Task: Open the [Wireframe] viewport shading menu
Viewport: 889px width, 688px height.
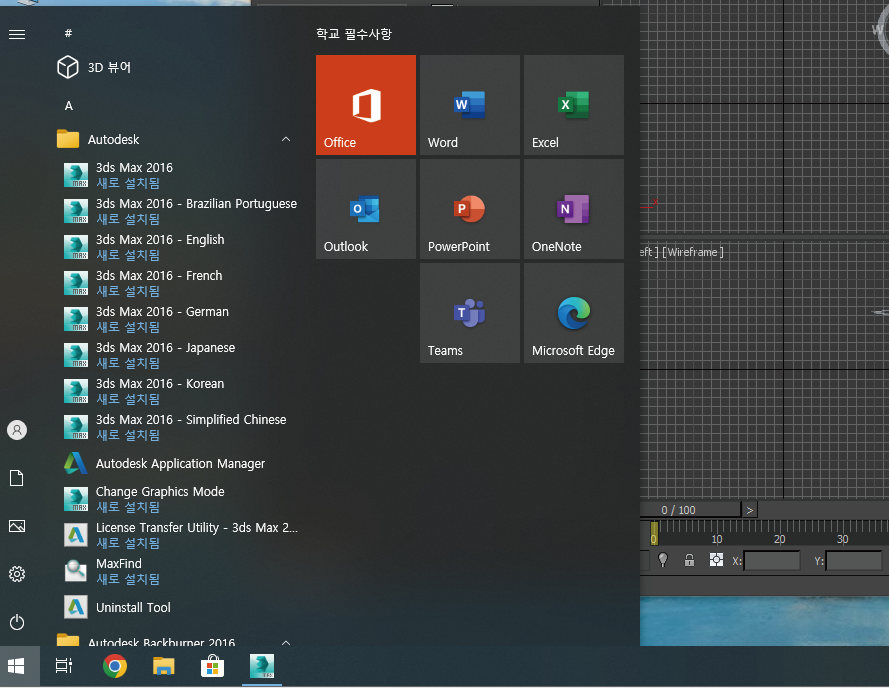Action: coord(693,252)
